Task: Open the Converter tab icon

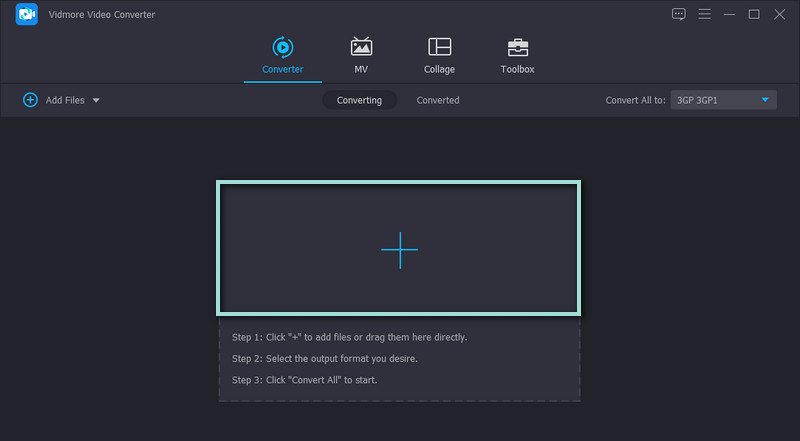Action: click(x=282, y=47)
